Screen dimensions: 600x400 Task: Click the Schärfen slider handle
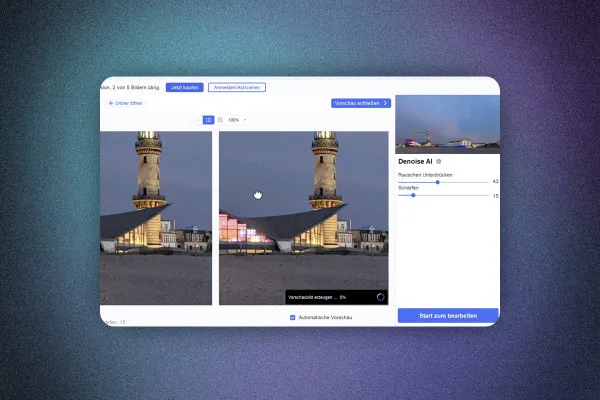[413, 195]
